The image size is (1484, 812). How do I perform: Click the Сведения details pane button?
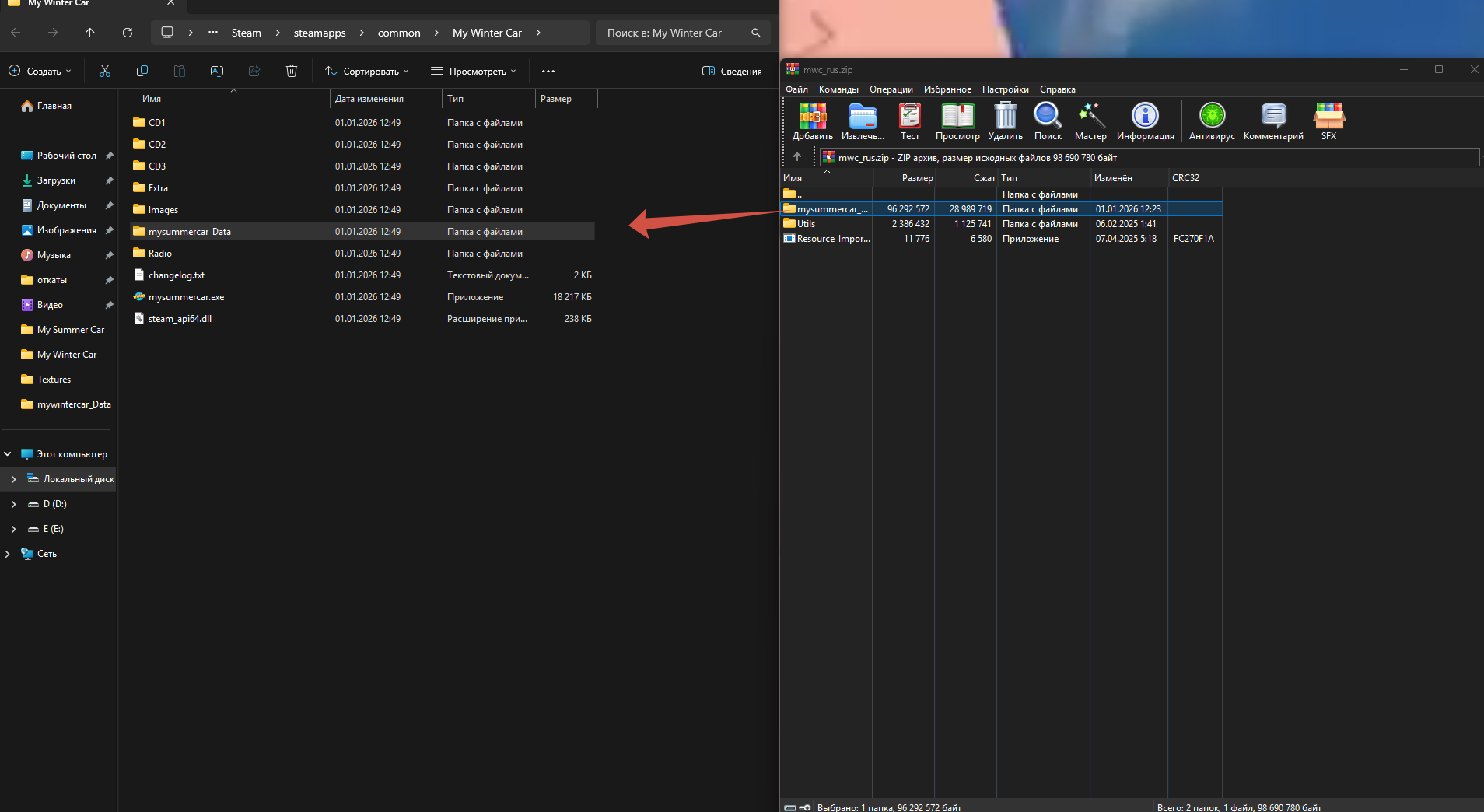(x=732, y=72)
